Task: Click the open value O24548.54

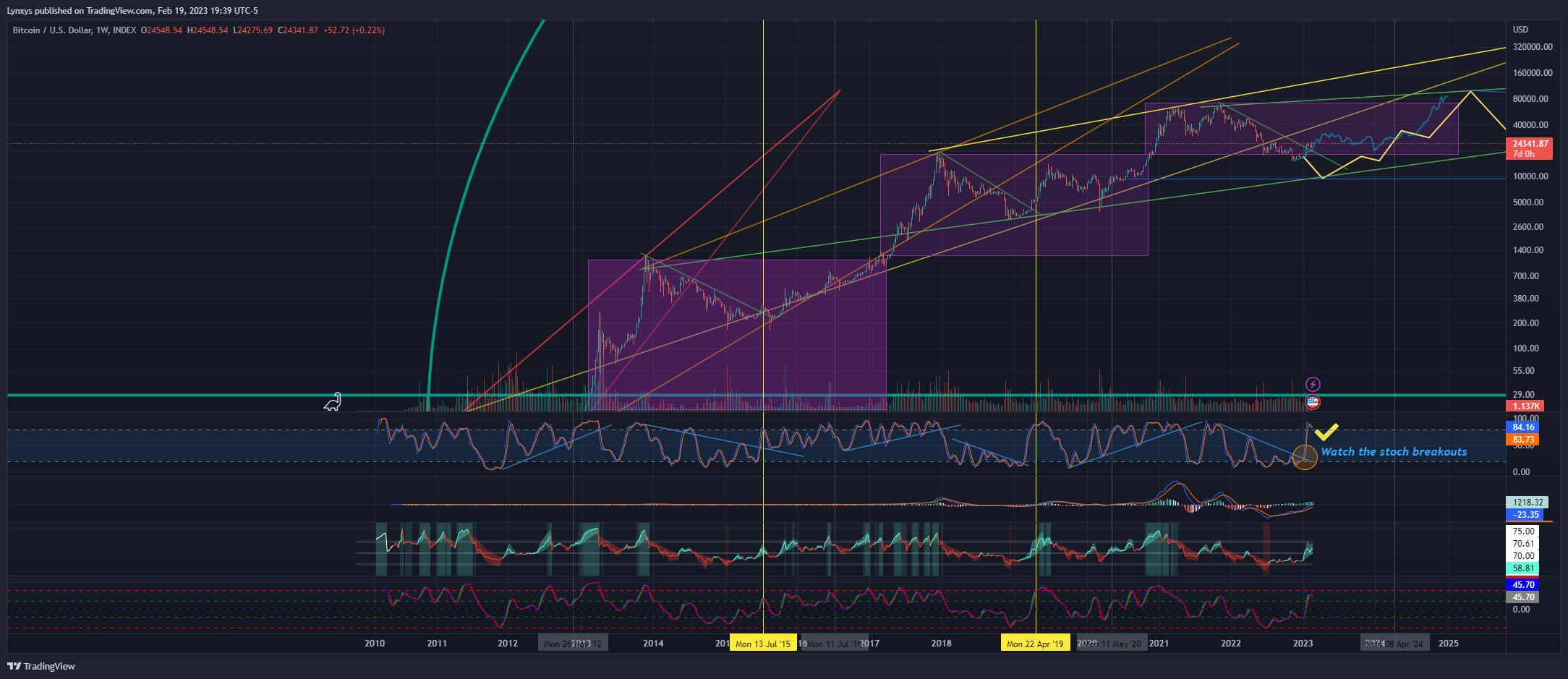Action: (x=161, y=30)
